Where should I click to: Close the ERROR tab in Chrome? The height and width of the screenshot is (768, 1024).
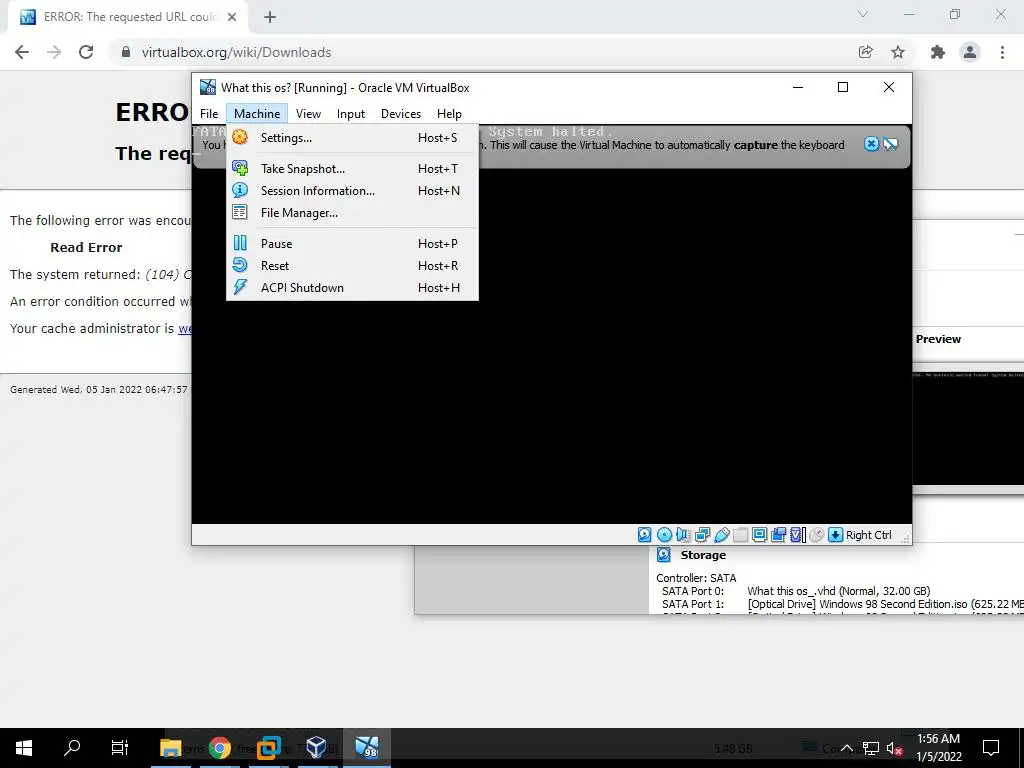[232, 17]
